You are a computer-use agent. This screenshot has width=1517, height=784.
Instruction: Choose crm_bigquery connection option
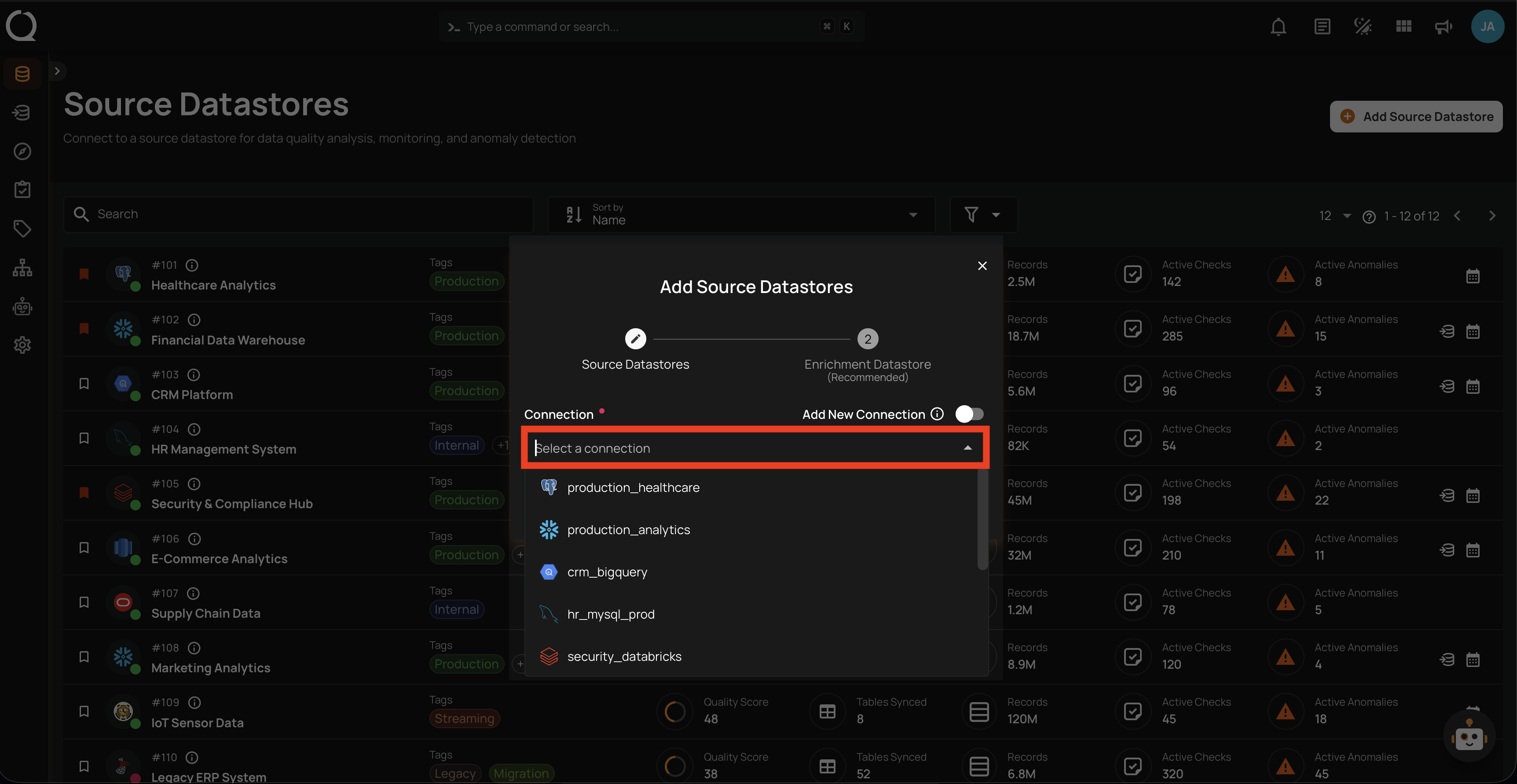coord(607,572)
